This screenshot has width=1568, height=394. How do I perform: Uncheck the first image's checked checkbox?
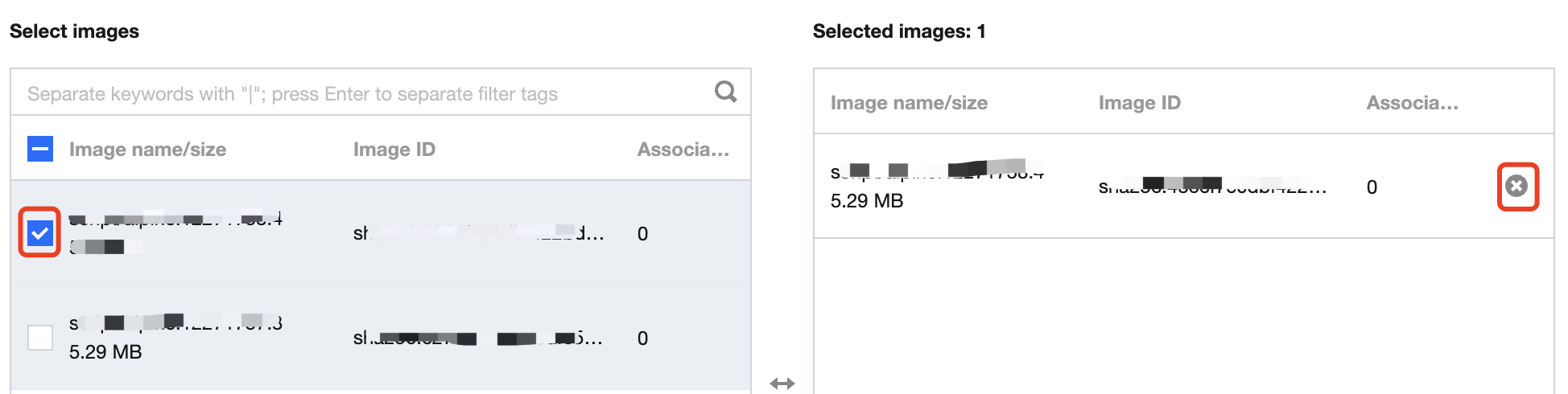click(x=40, y=233)
